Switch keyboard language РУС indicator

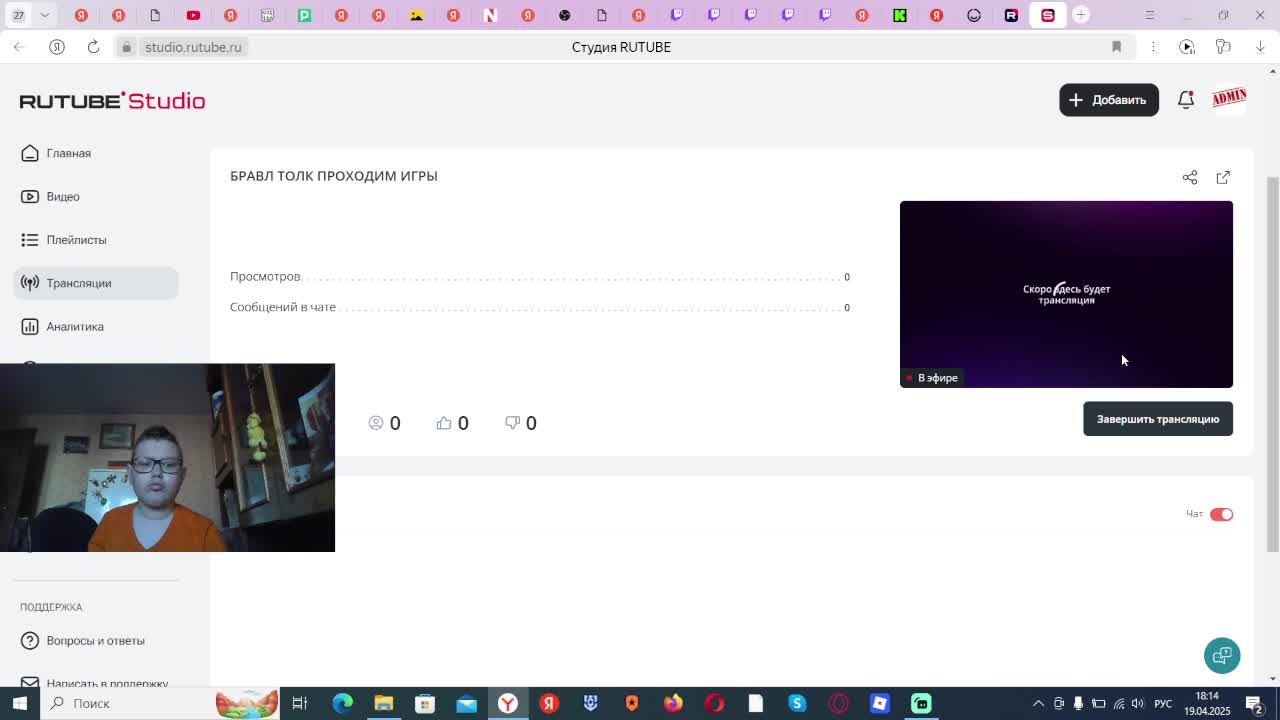point(1163,703)
